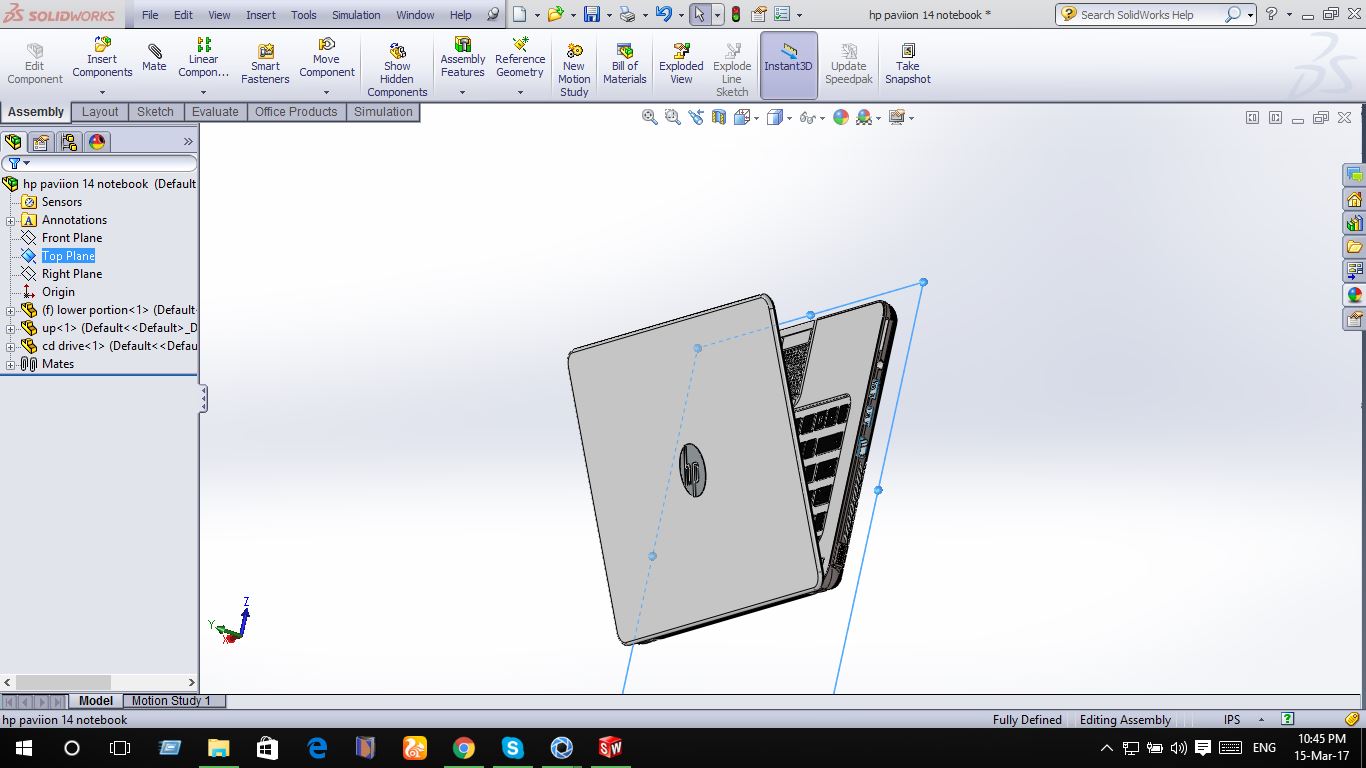The width and height of the screenshot is (1366, 768).
Task: Expand the lower portion<1> component
Action: pos(11,310)
